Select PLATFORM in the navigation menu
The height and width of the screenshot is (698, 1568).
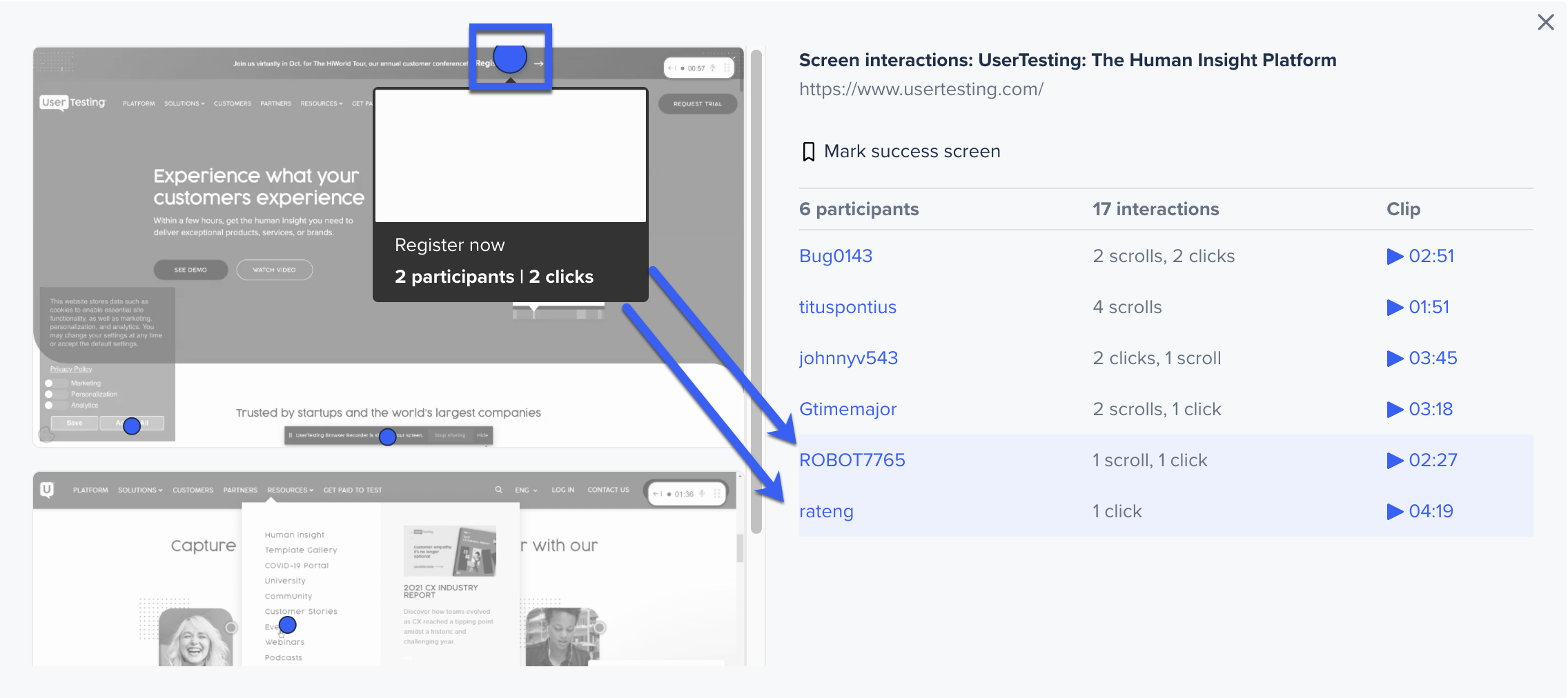point(90,490)
